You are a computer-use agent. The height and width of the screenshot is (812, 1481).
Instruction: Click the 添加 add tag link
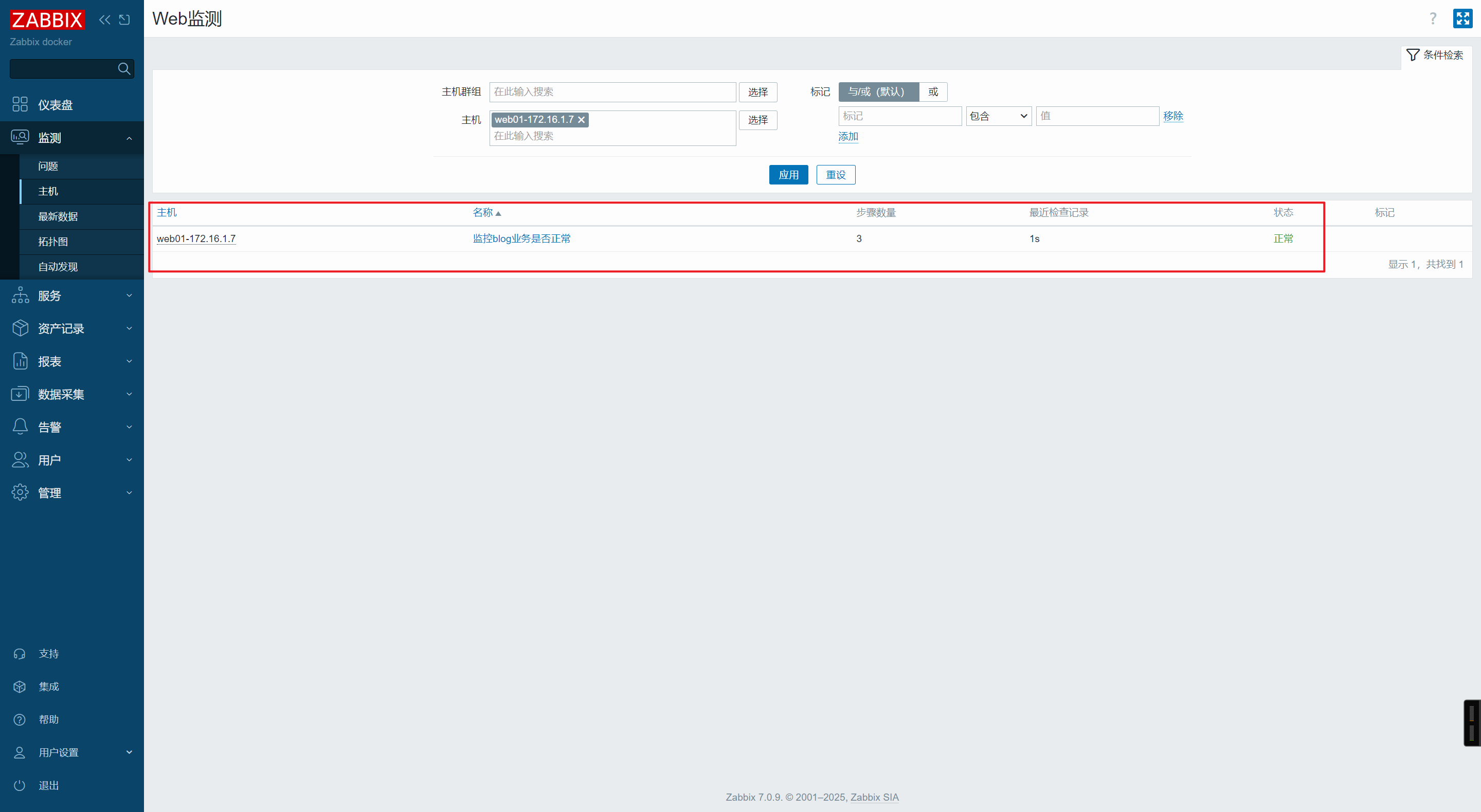(848, 137)
